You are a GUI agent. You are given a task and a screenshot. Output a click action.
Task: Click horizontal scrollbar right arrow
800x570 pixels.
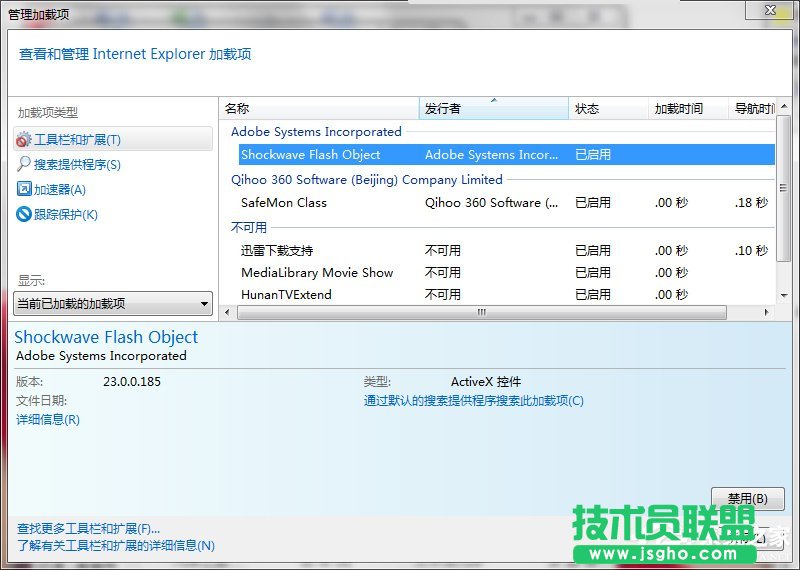(766, 312)
